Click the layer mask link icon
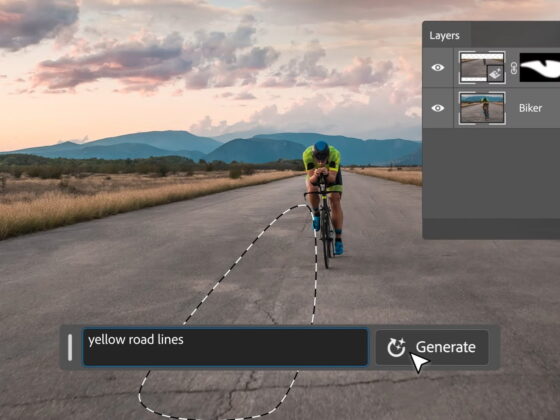 pyautogui.click(x=514, y=68)
